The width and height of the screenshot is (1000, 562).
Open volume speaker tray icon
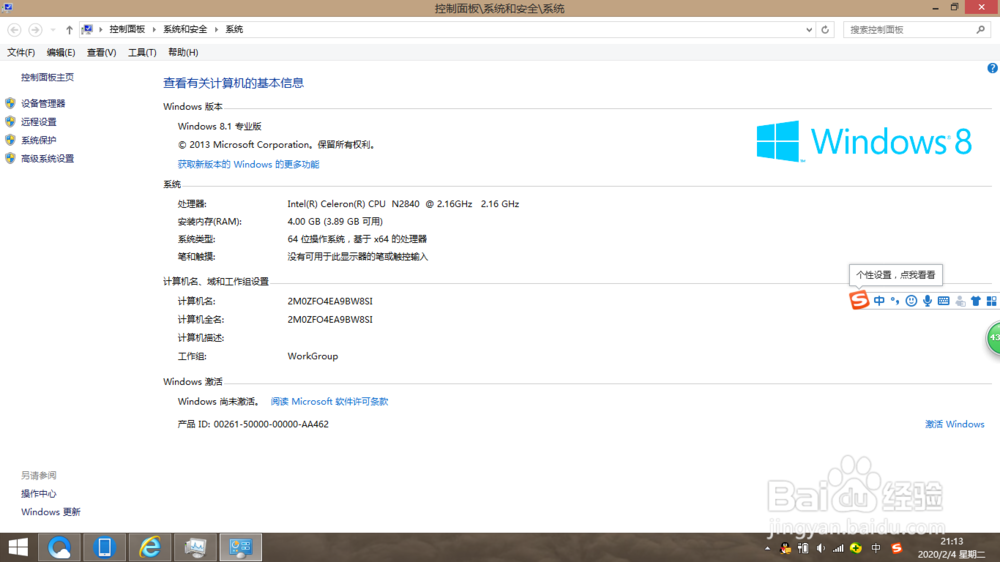(821, 548)
